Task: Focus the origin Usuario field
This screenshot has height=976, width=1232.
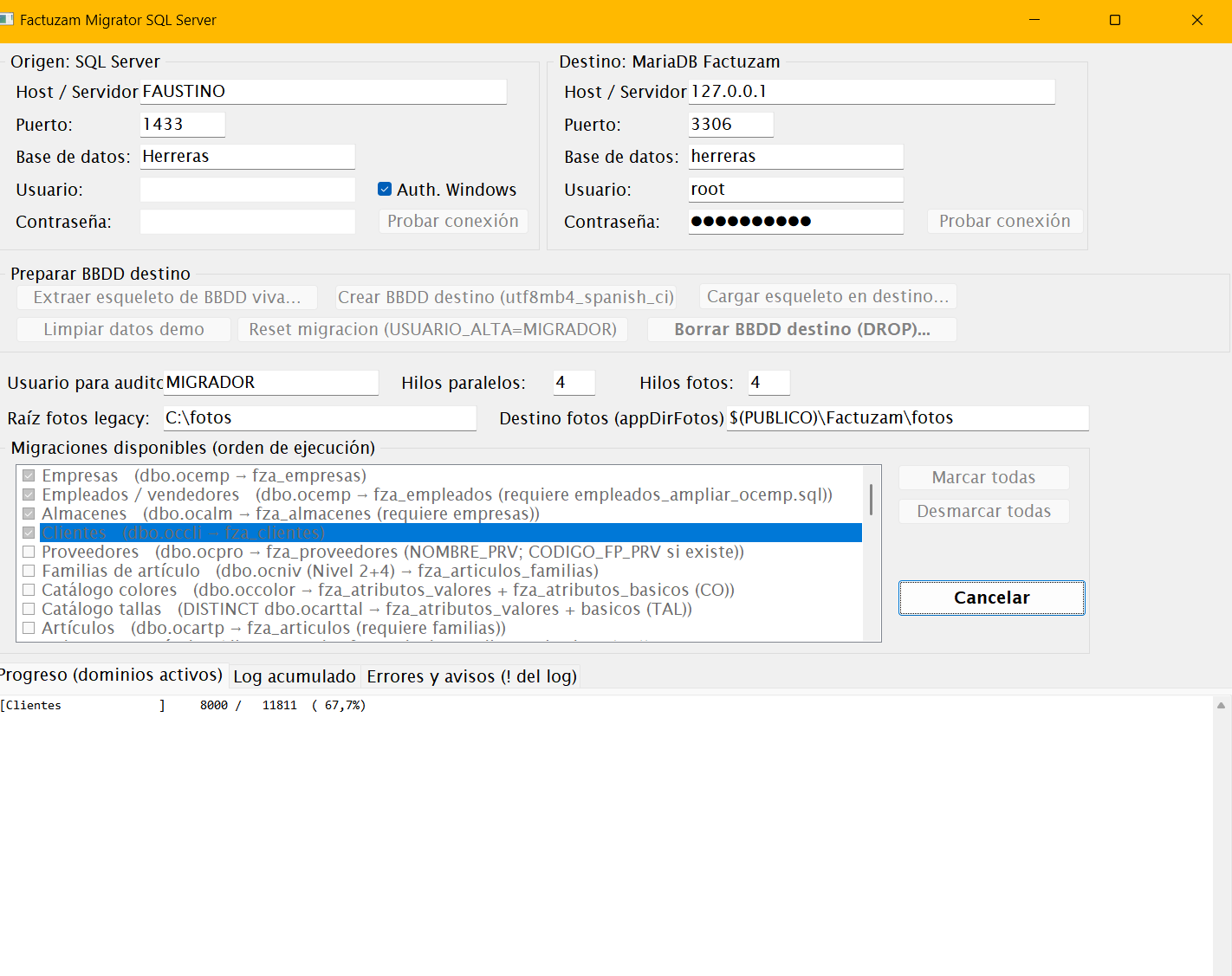Action: pos(248,190)
